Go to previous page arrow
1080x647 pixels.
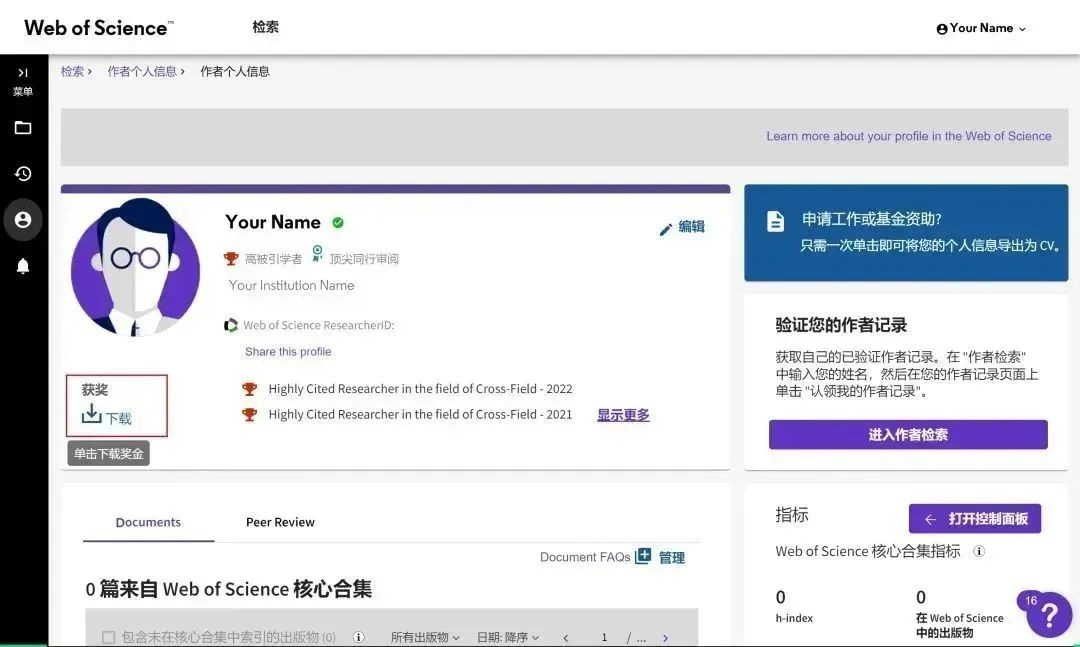[565, 638]
